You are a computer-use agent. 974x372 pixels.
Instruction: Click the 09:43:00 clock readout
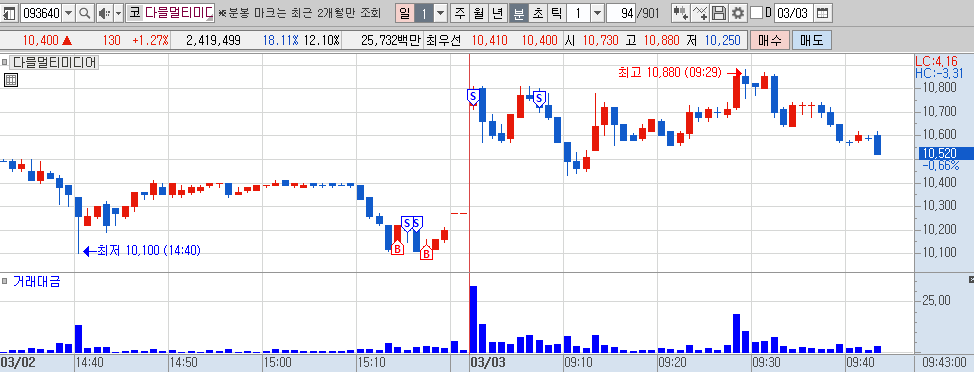[x=944, y=361]
